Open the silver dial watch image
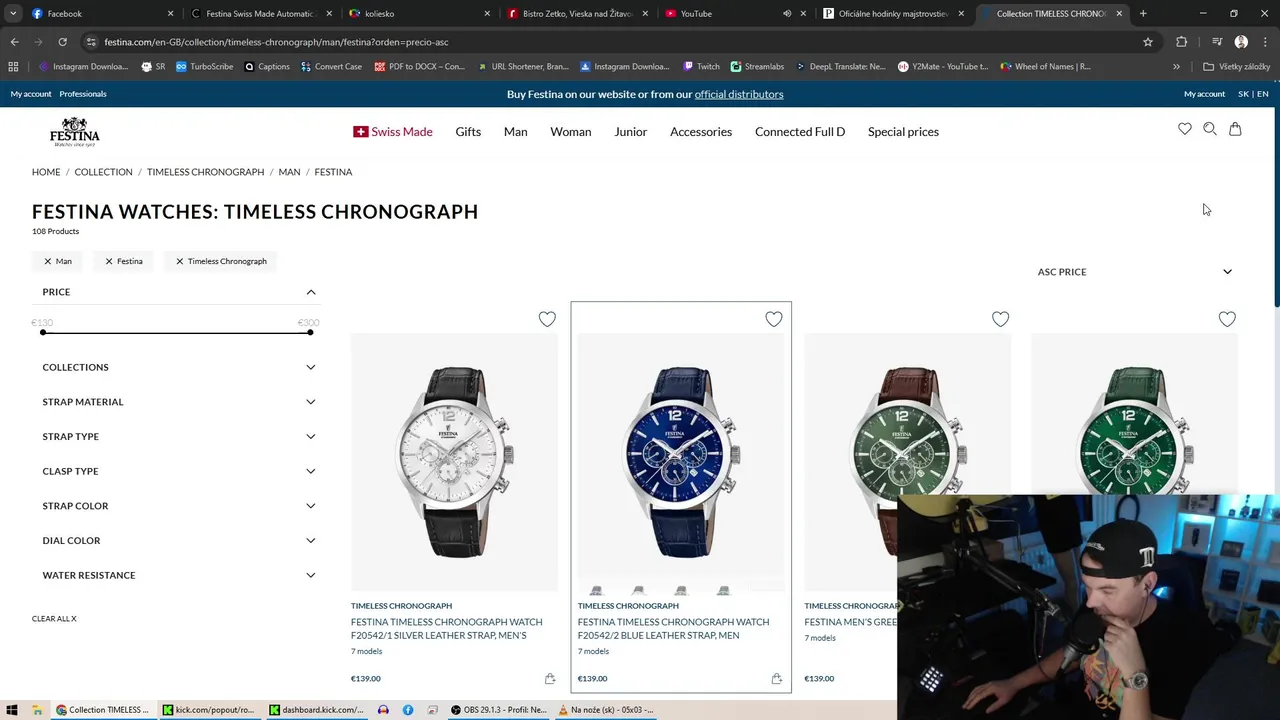The image size is (1280, 720). pyautogui.click(x=454, y=460)
